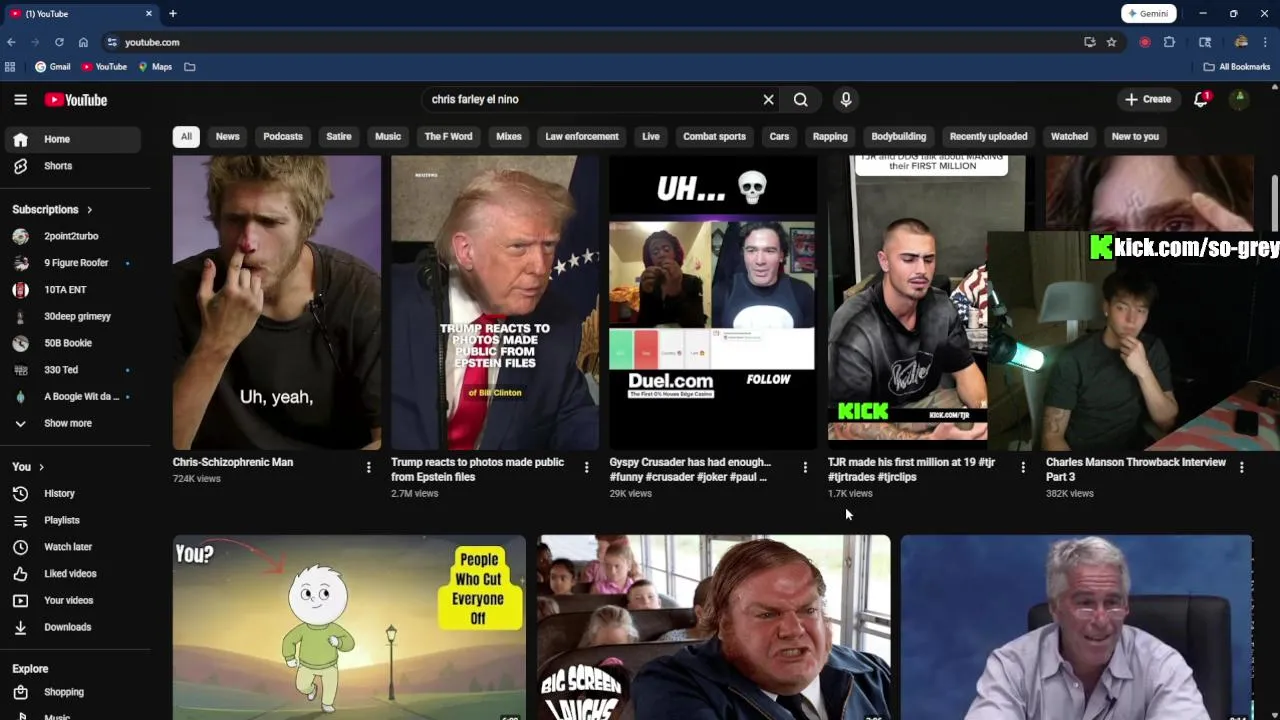The image size is (1280, 720).
Task: Start voice search with the microphone
Action: pos(846,99)
